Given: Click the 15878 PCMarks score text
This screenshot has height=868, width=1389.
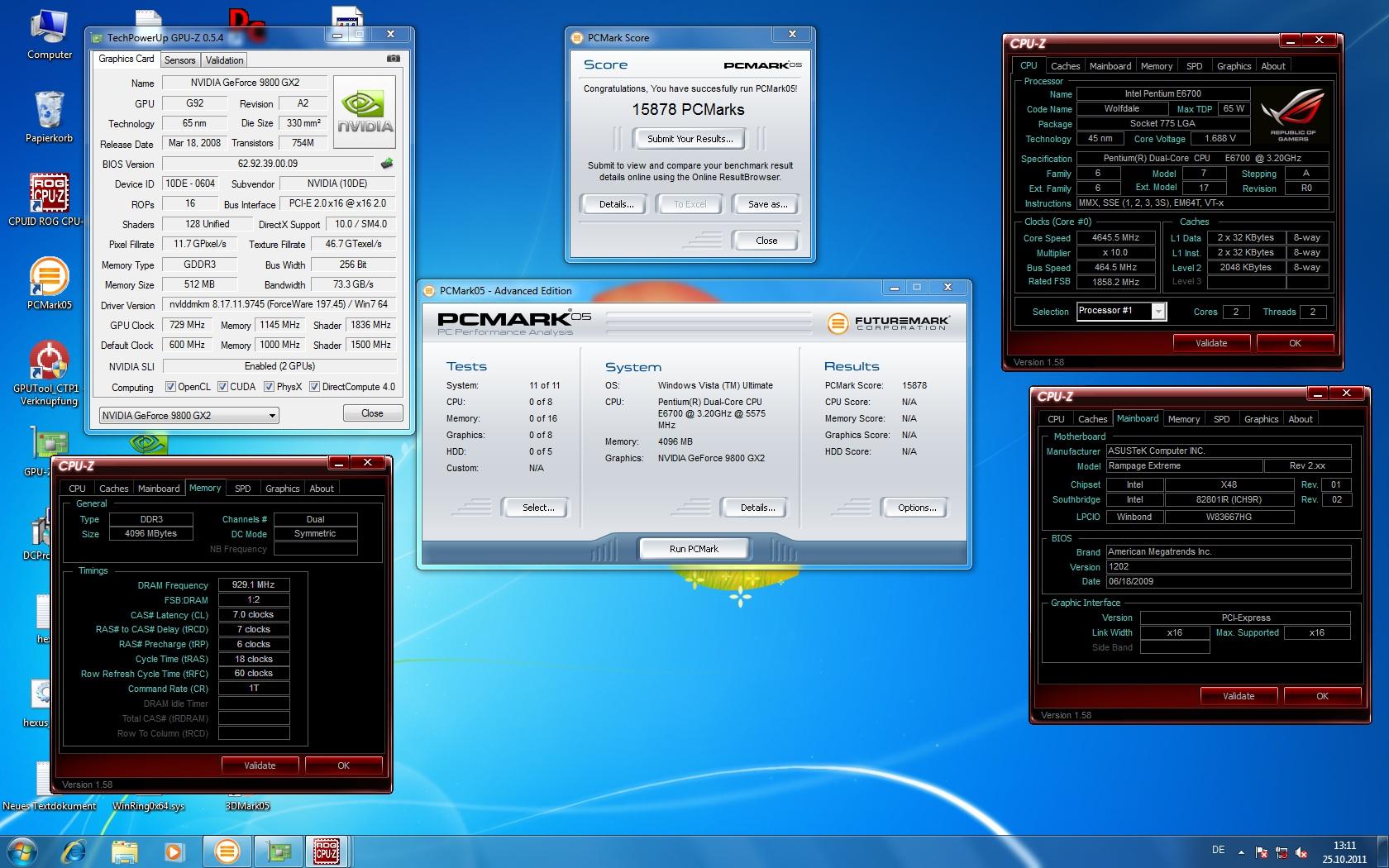Looking at the screenshot, I should [688, 110].
